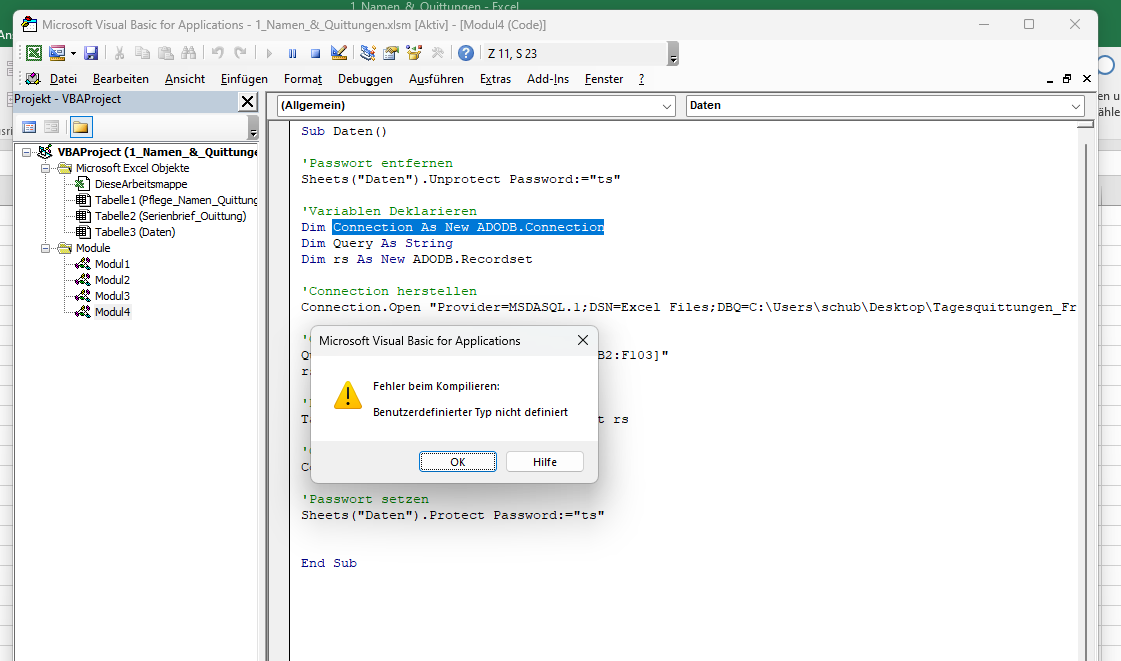
Task: Open the Properties Window toolbar icon
Action: (x=390, y=53)
